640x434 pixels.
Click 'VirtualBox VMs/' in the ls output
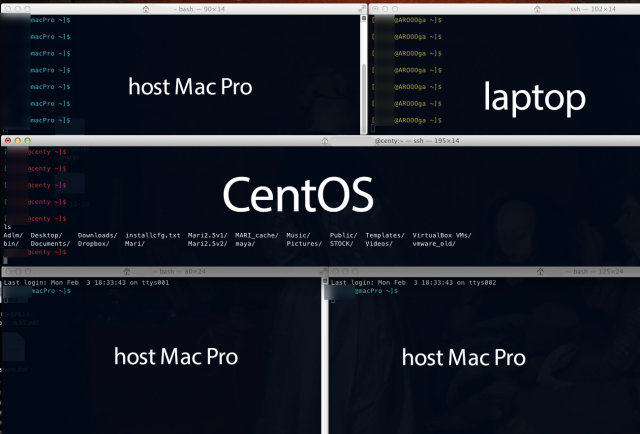pyautogui.click(x=442, y=235)
